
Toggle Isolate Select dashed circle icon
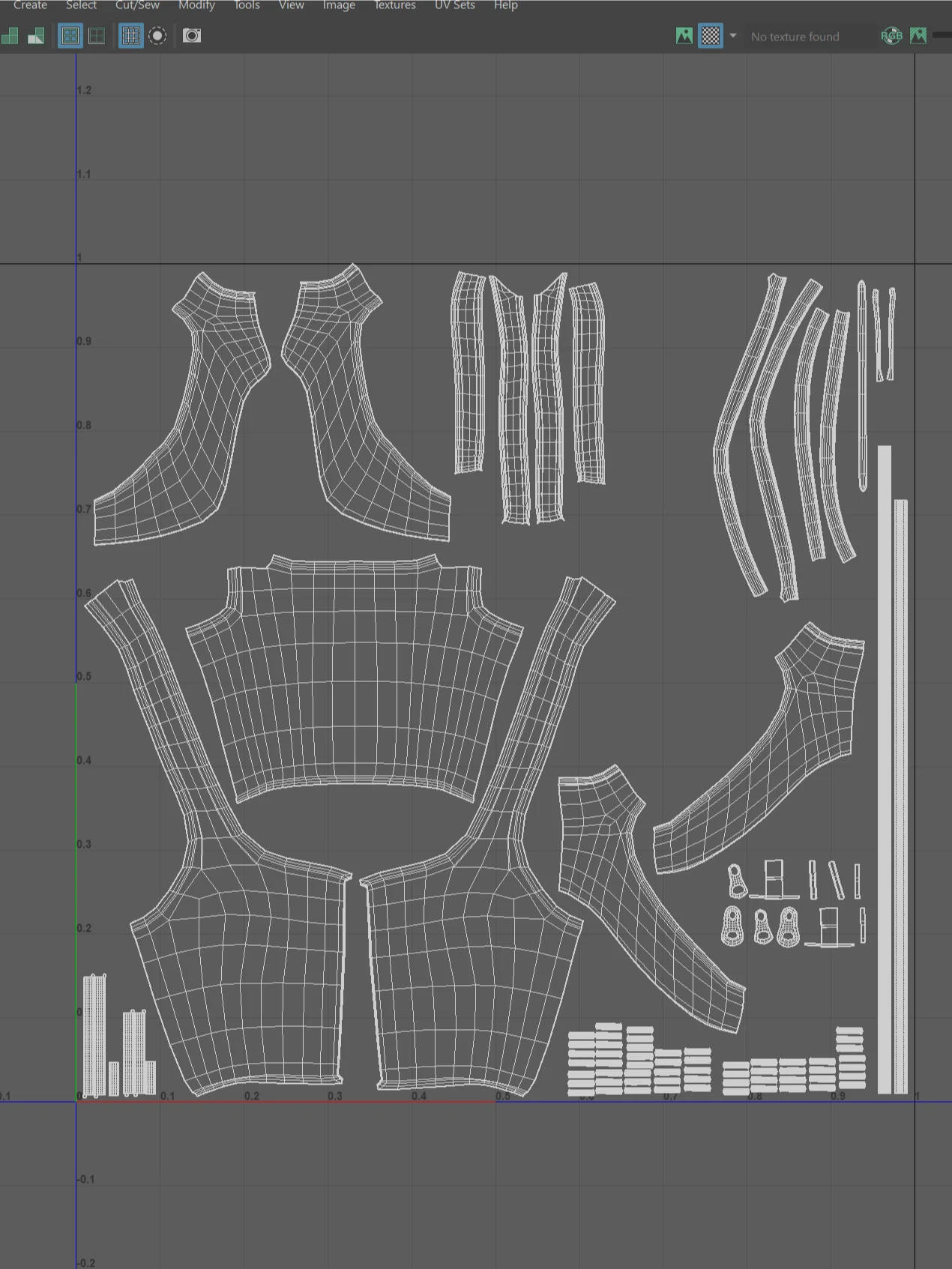[x=157, y=35]
